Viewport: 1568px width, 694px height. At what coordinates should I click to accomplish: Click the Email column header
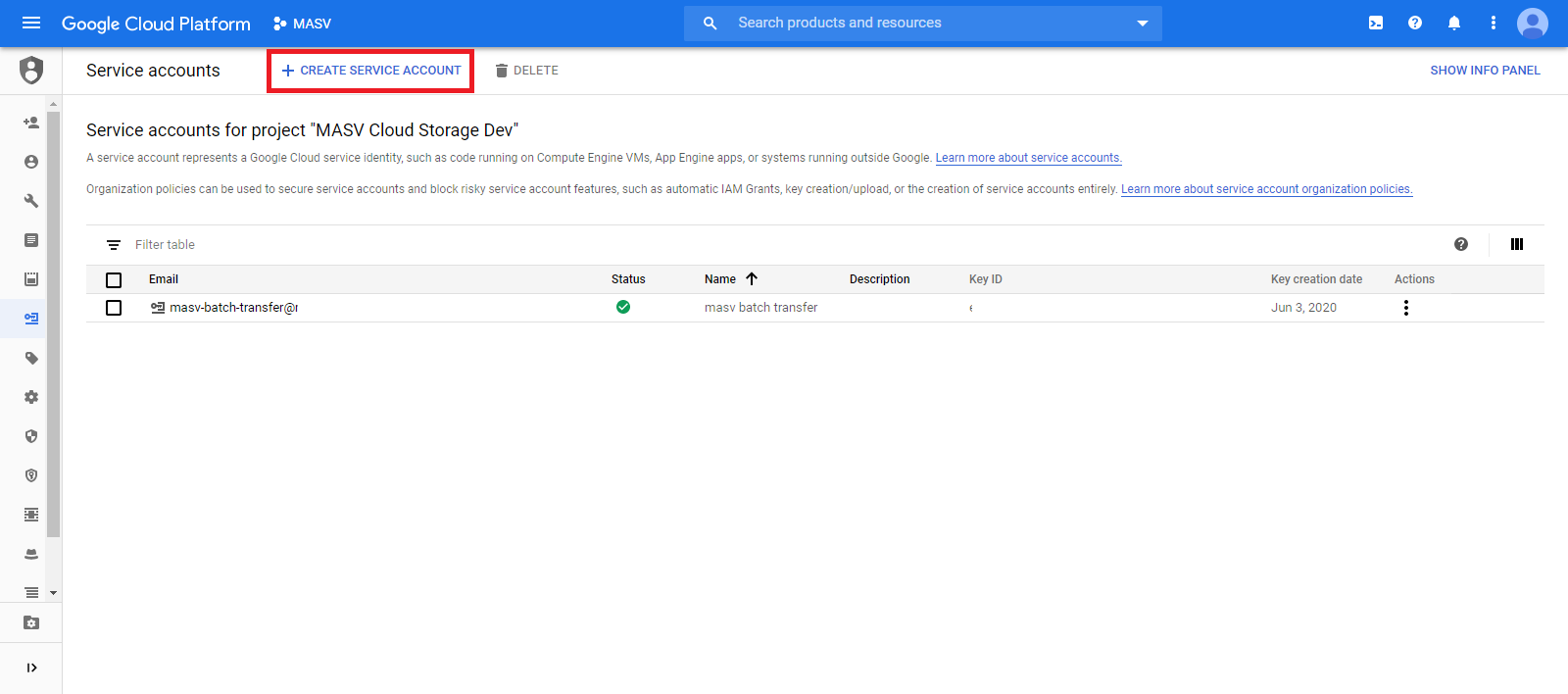pos(164,279)
